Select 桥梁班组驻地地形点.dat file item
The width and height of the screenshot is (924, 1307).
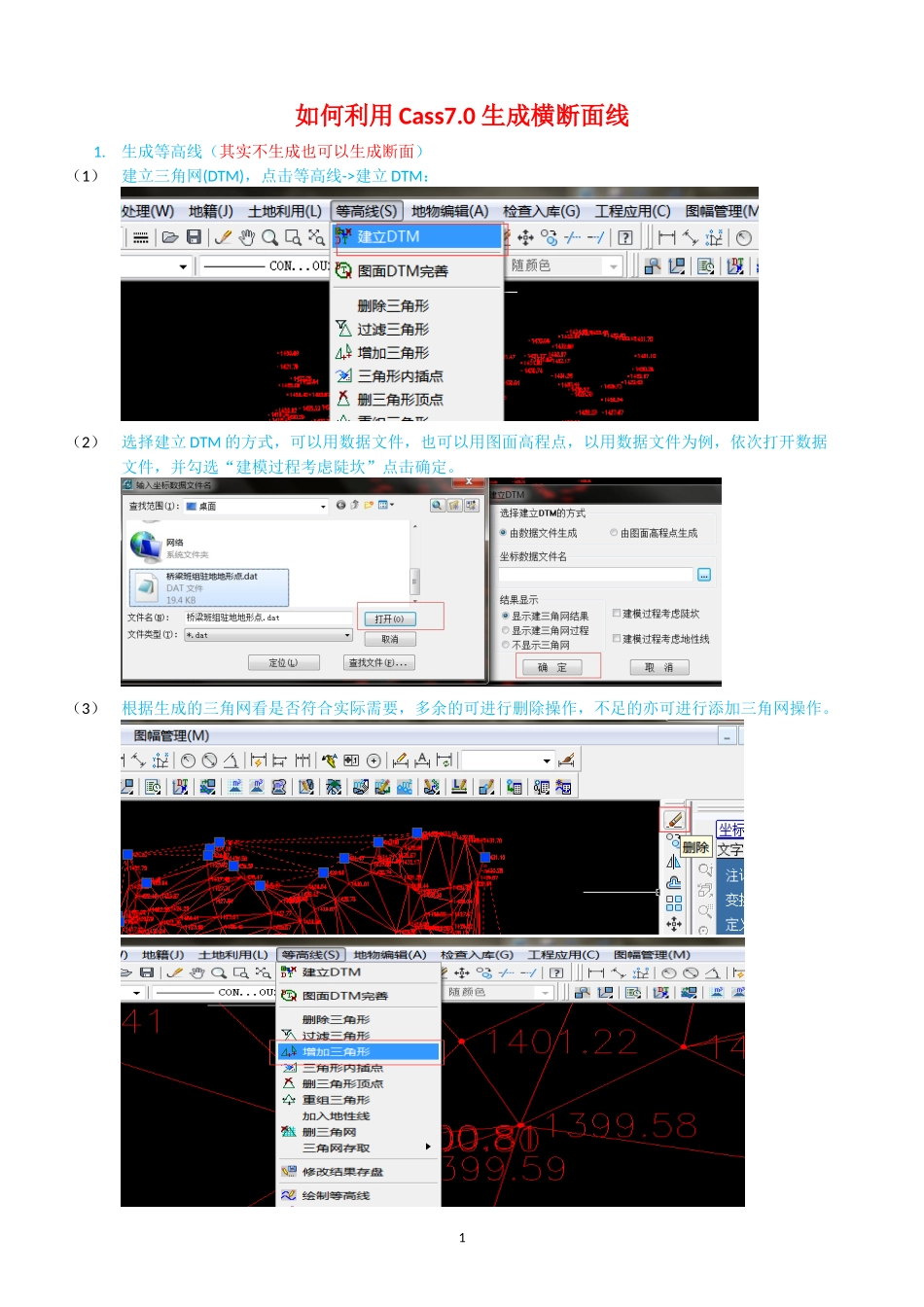[210, 587]
